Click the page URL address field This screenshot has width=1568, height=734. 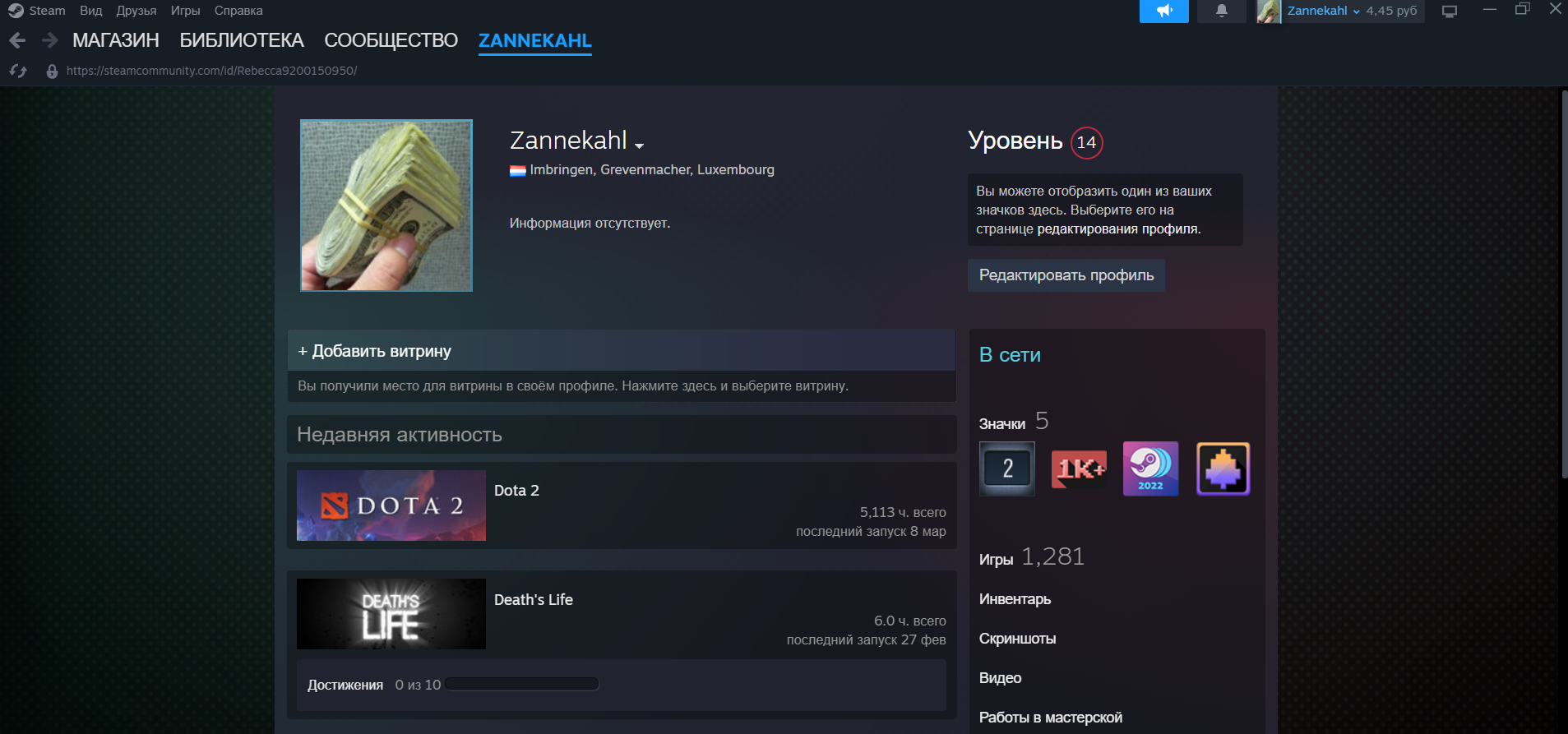pos(211,71)
